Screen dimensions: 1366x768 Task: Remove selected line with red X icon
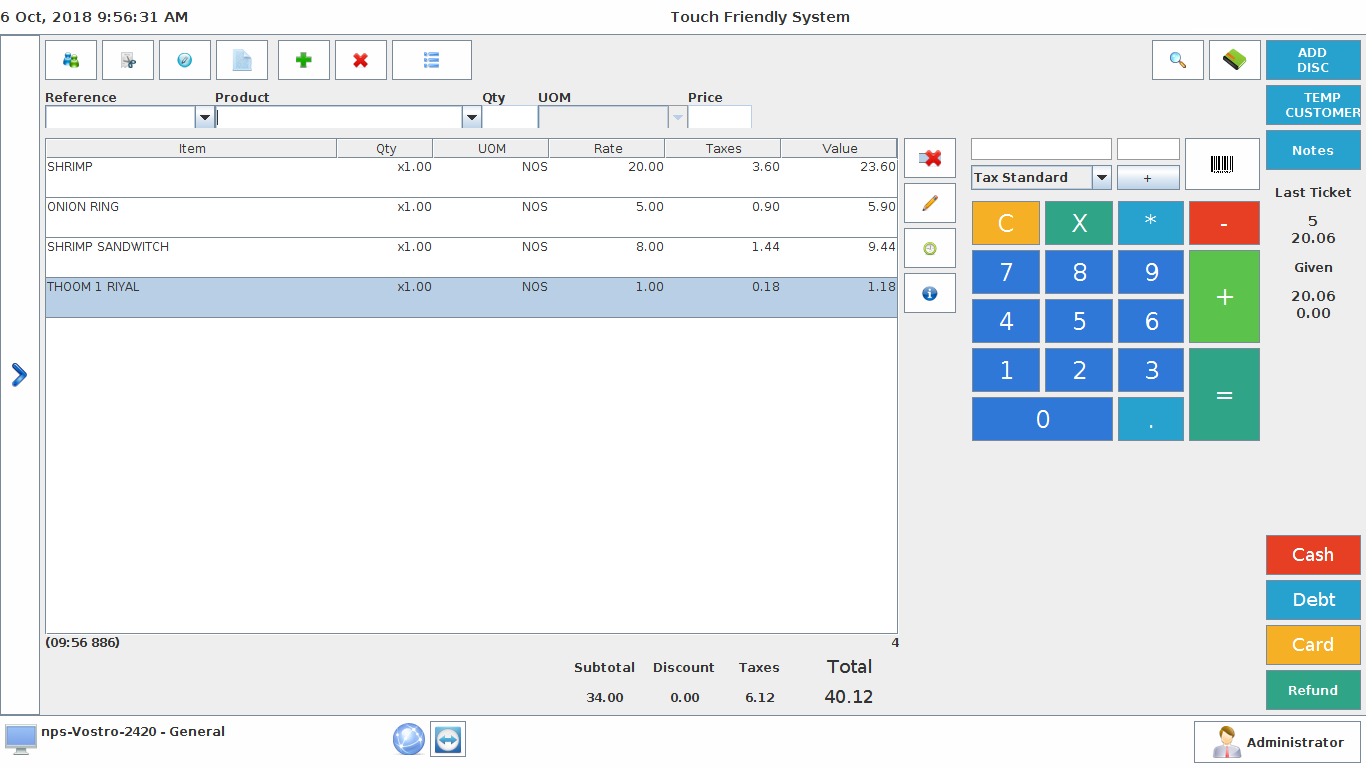pos(930,158)
